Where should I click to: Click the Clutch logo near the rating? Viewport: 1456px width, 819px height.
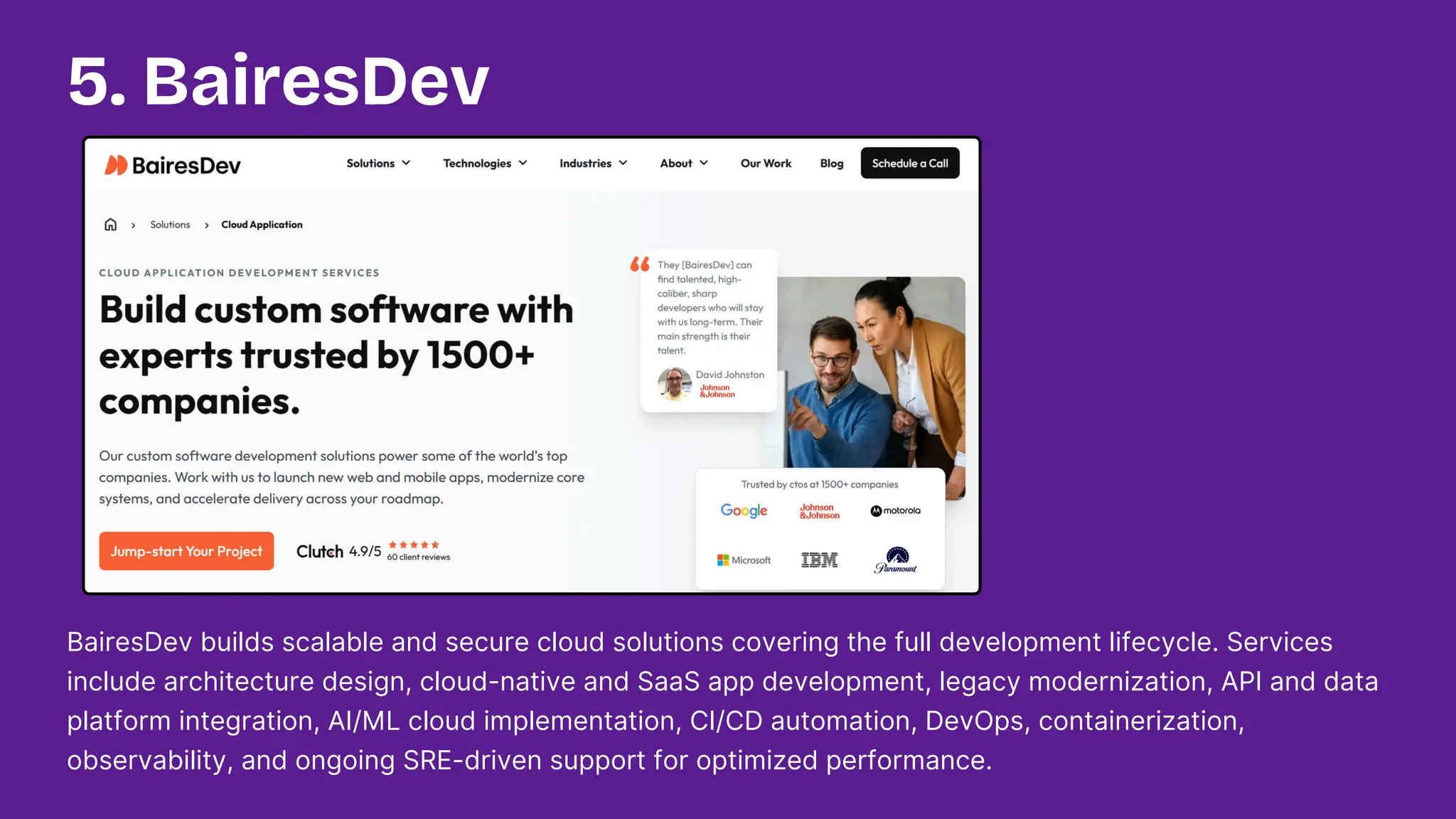pyautogui.click(x=320, y=552)
